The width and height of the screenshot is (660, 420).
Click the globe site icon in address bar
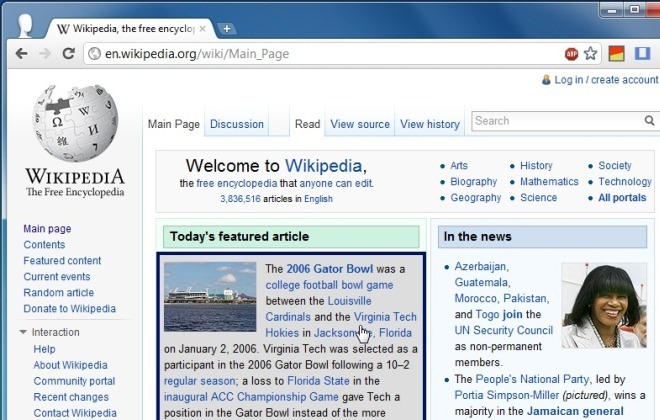pos(94,53)
